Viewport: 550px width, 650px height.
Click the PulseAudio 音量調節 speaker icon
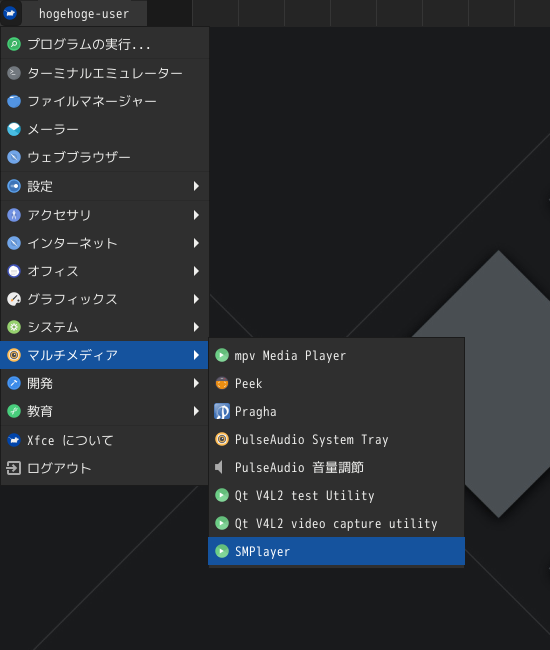(x=219, y=468)
